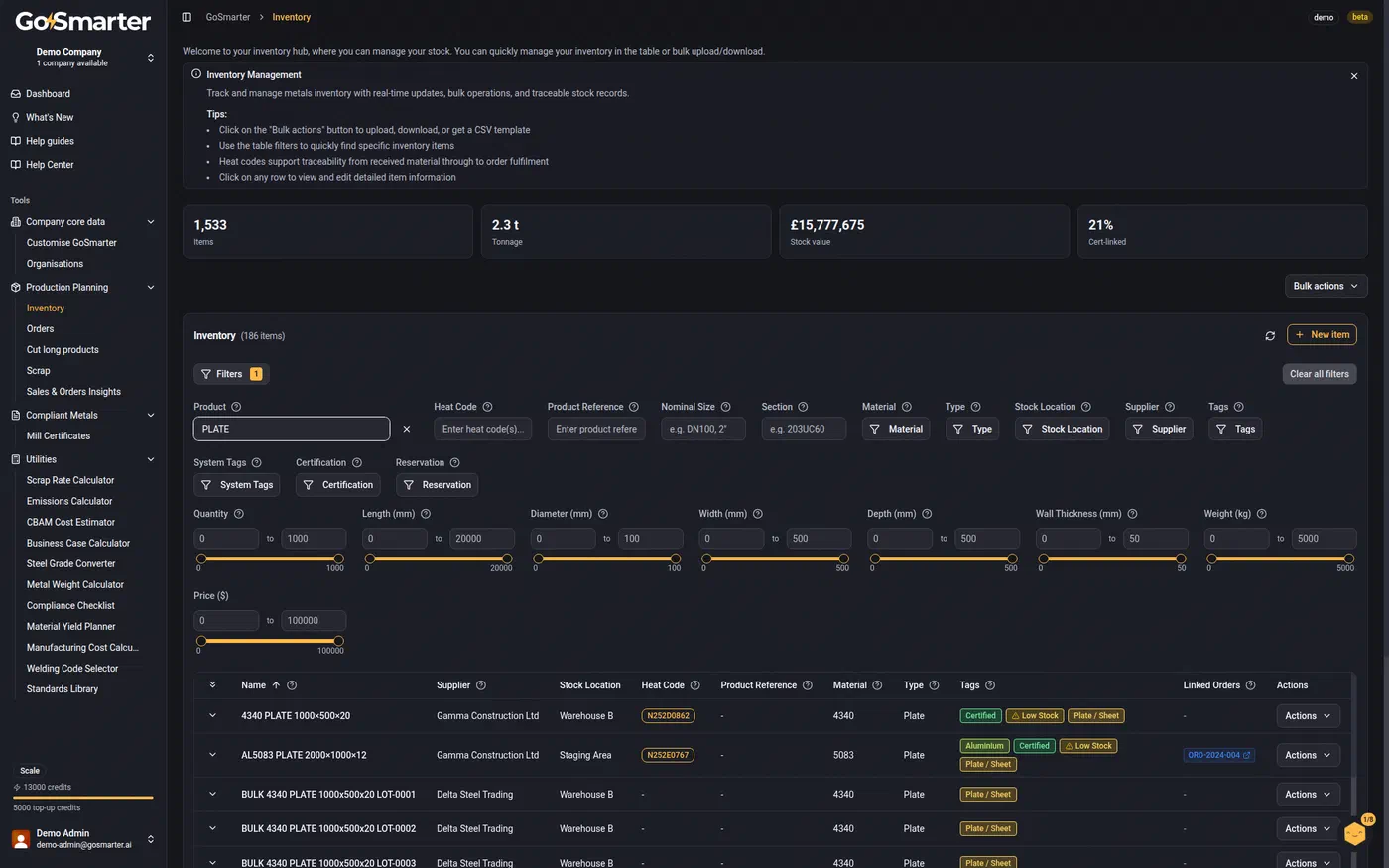Open the Bulk actions dropdown

point(1326,286)
